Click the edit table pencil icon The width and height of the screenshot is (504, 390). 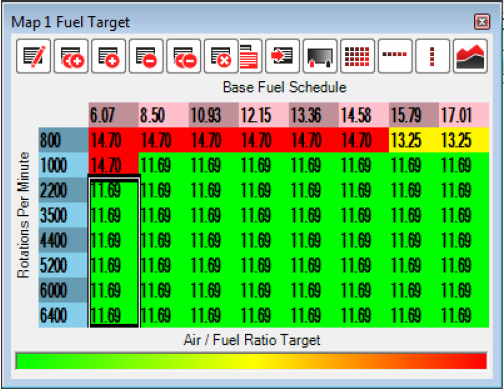33,56
